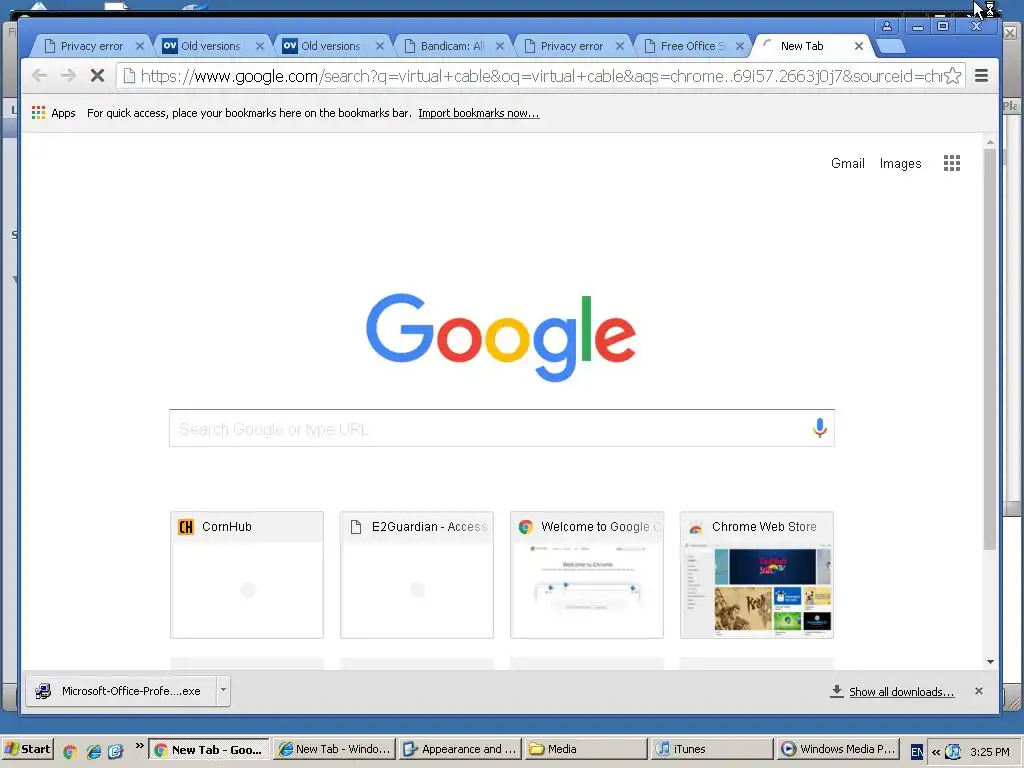The image size is (1024, 768).
Task: Click the EN language indicator in tray
Action: [917, 752]
